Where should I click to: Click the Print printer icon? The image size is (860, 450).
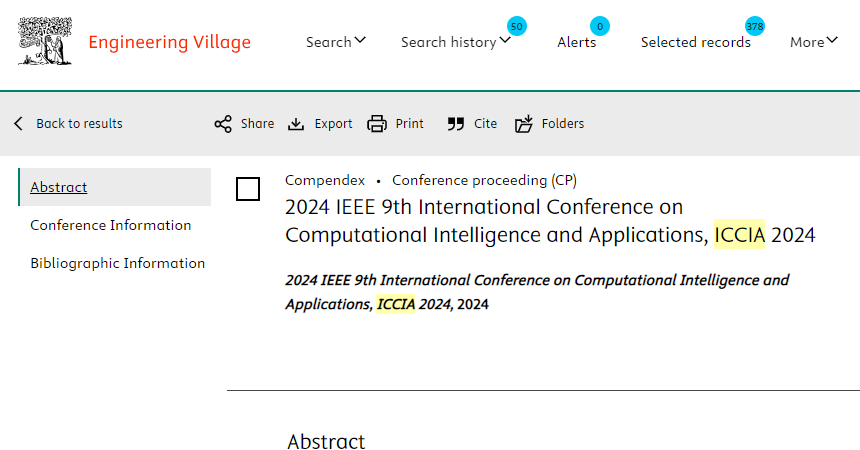pos(377,123)
